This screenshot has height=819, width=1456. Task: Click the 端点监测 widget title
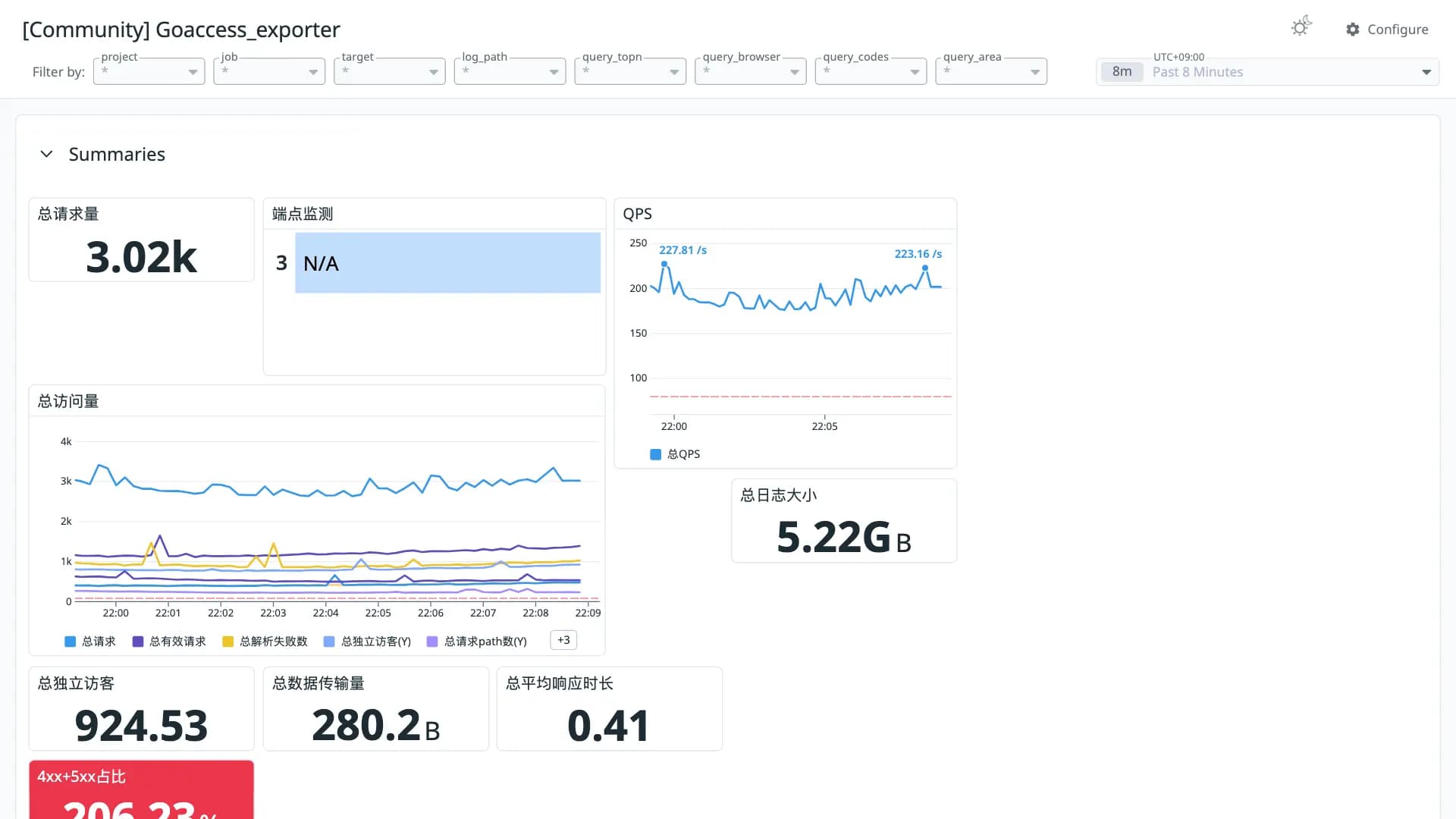click(x=303, y=214)
